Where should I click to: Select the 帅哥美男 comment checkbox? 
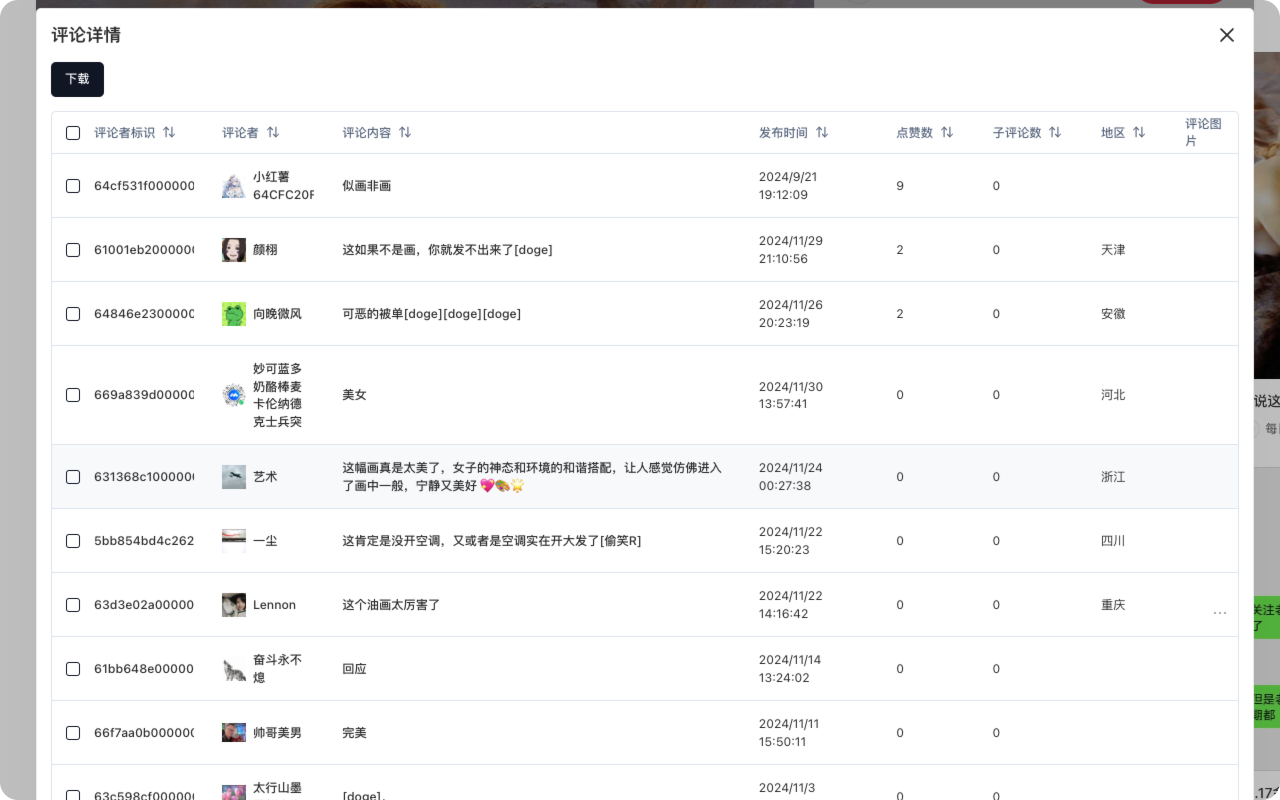click(73, 732)
